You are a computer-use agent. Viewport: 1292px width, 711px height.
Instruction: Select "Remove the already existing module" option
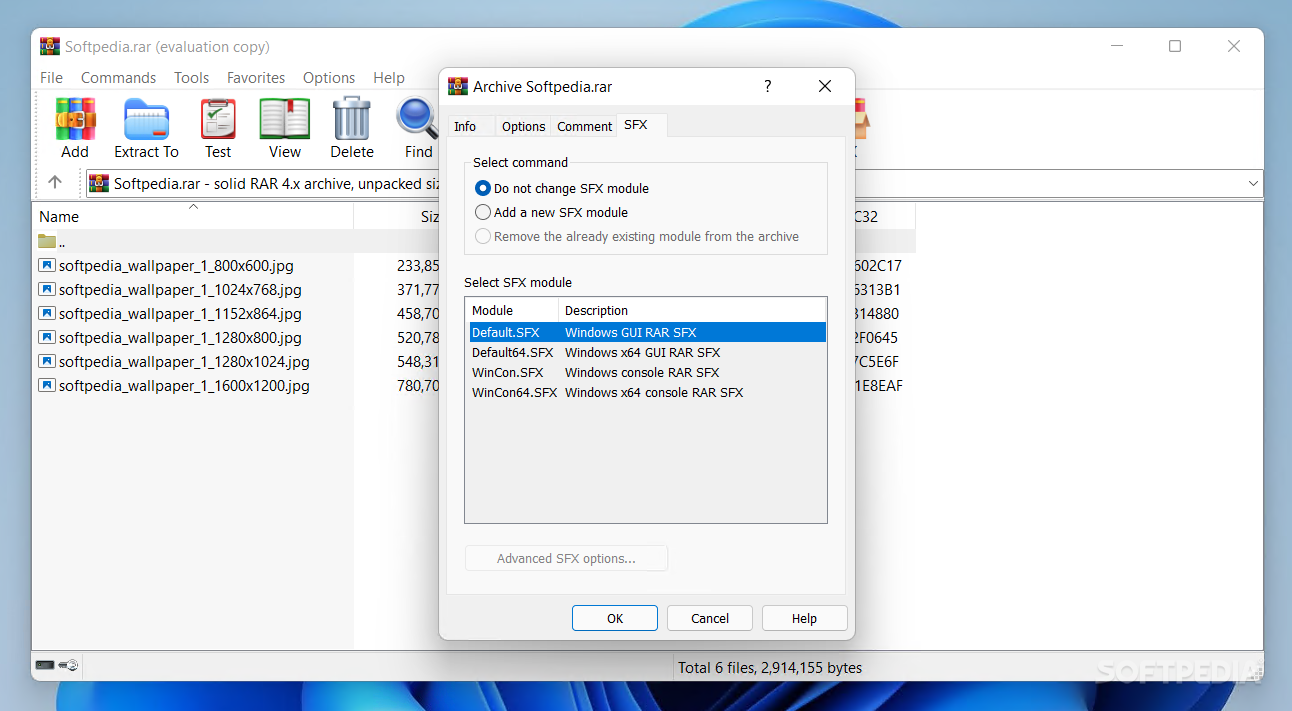point(637,236)
